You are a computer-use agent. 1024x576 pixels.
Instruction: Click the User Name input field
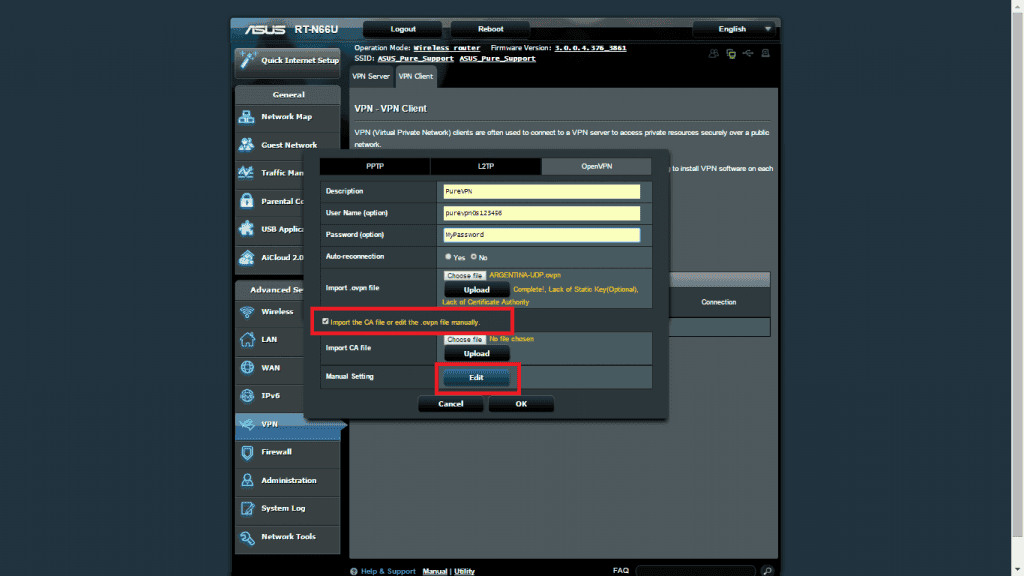[541, 213]
